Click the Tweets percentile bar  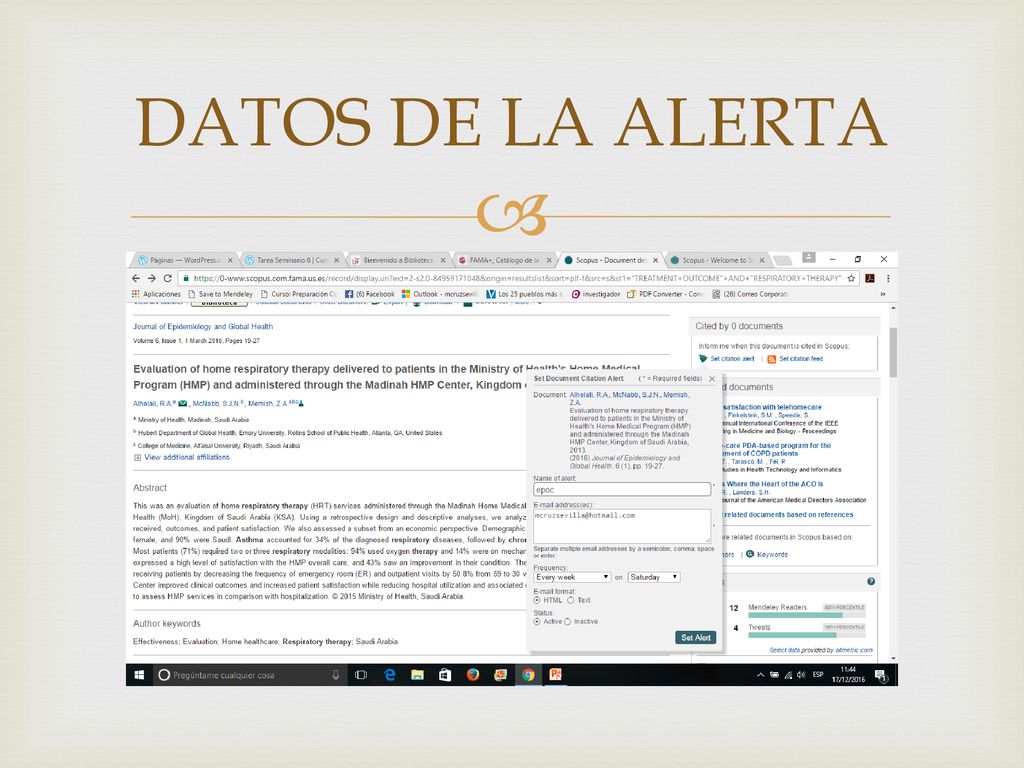[807, 635]
